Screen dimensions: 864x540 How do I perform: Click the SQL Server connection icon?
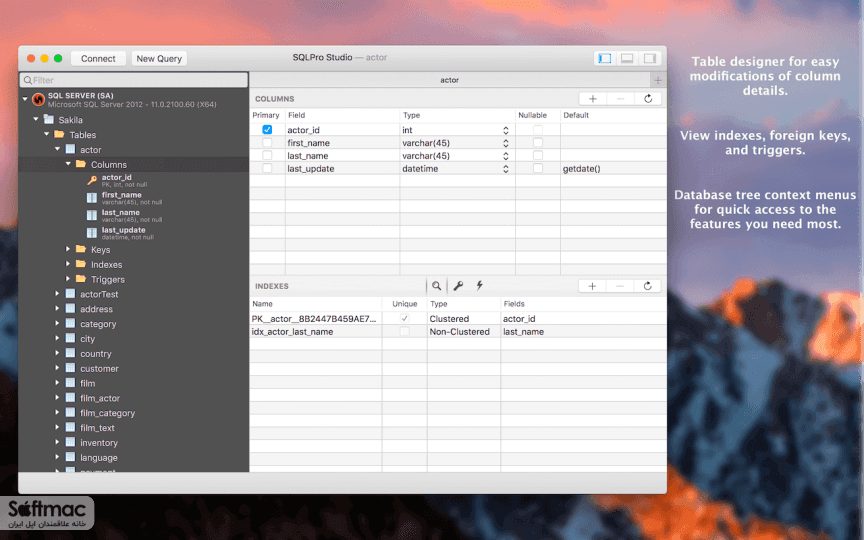click(38, 99)
